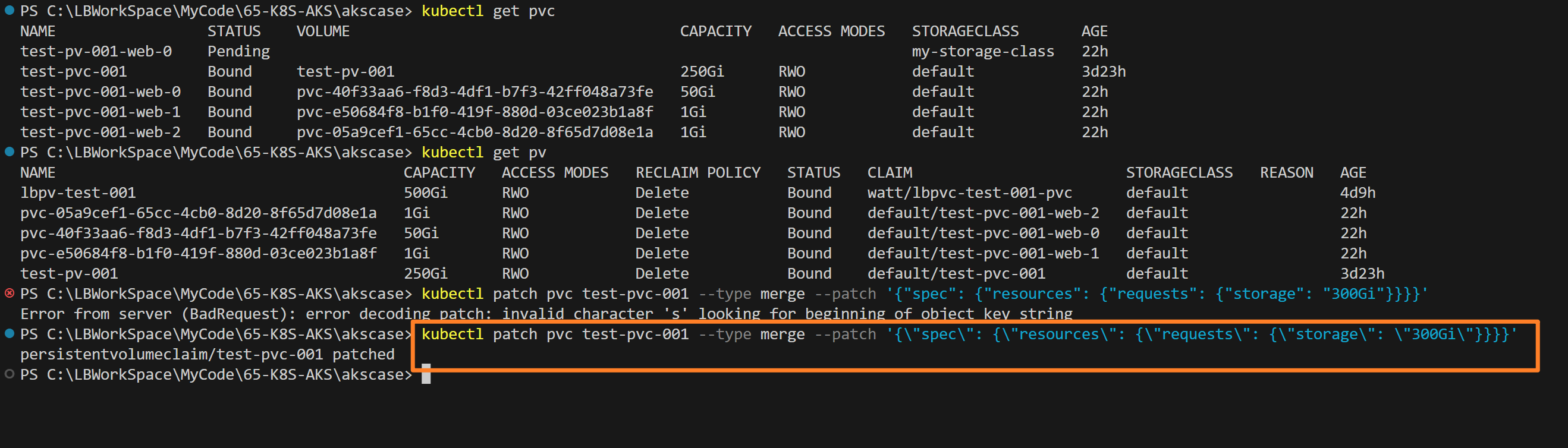1568x448 pixels.
Task: Click the 'watt/lbpvc-test-001-pvc' claim entry
Action: point(969,193)
